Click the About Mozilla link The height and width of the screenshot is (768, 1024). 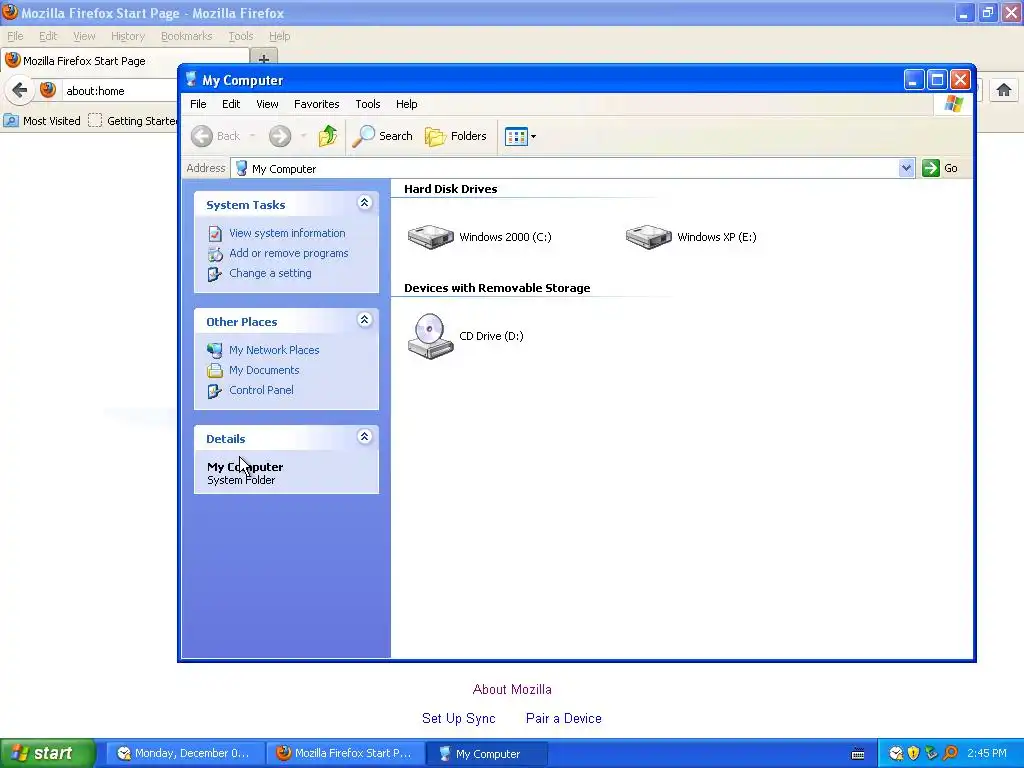(x=512, y=689)
